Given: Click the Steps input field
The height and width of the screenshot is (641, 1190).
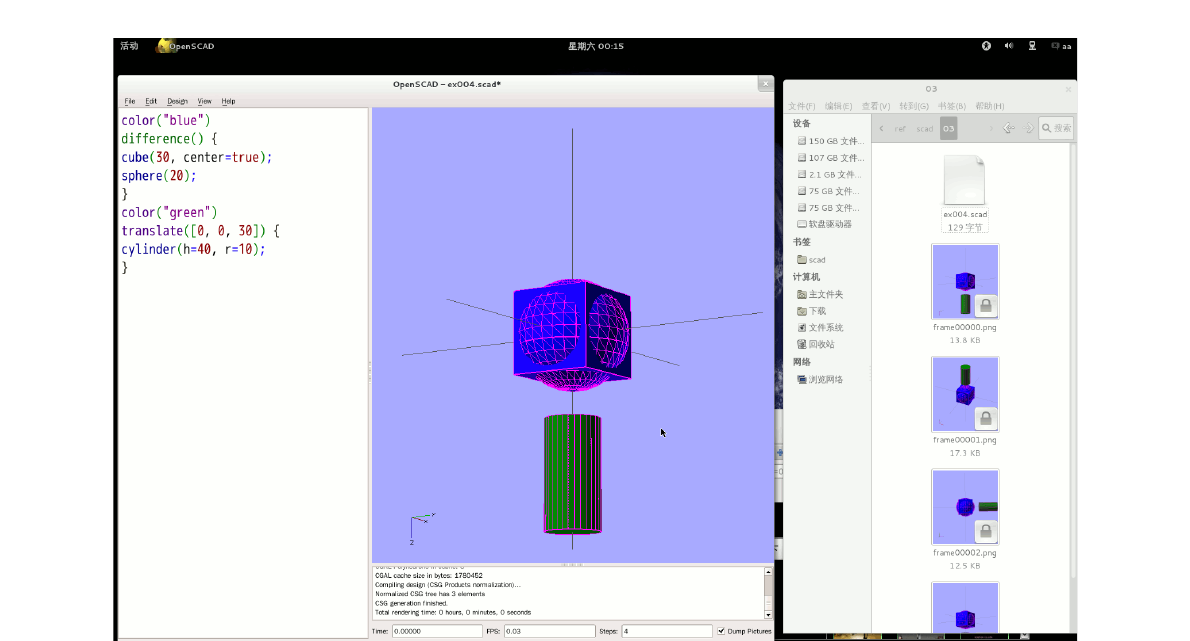Looking at the screenshot, I should tap(666, 631).
